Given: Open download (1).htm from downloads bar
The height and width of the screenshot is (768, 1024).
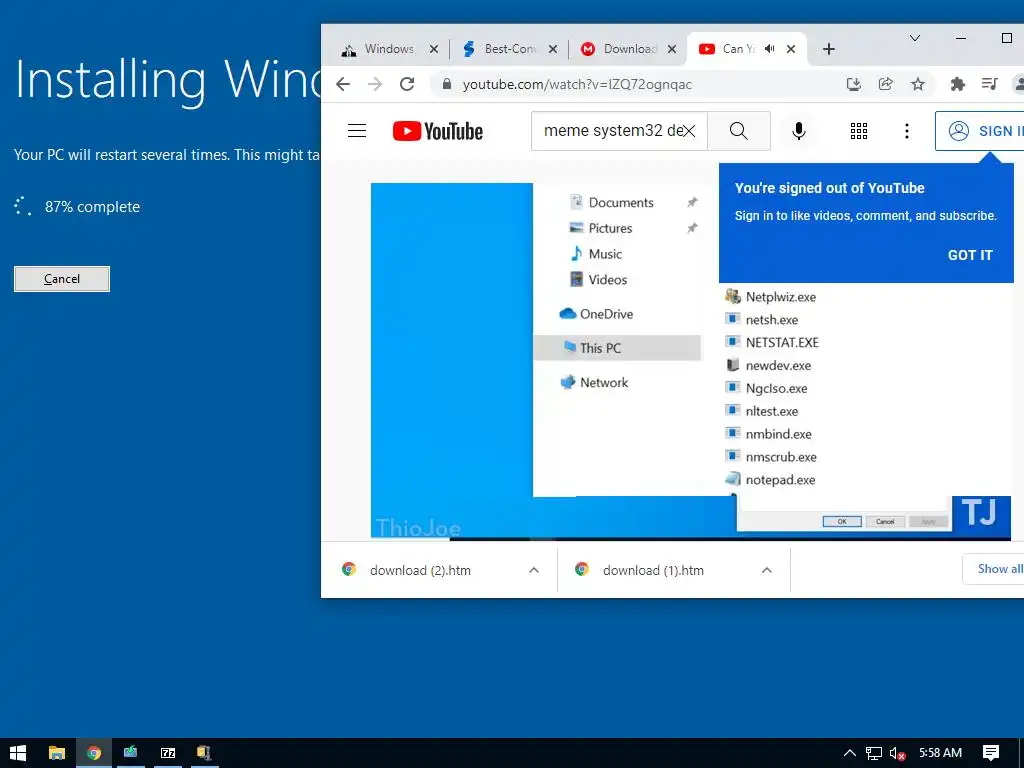Looking at the screenshot, I should [x=653, y=570].
